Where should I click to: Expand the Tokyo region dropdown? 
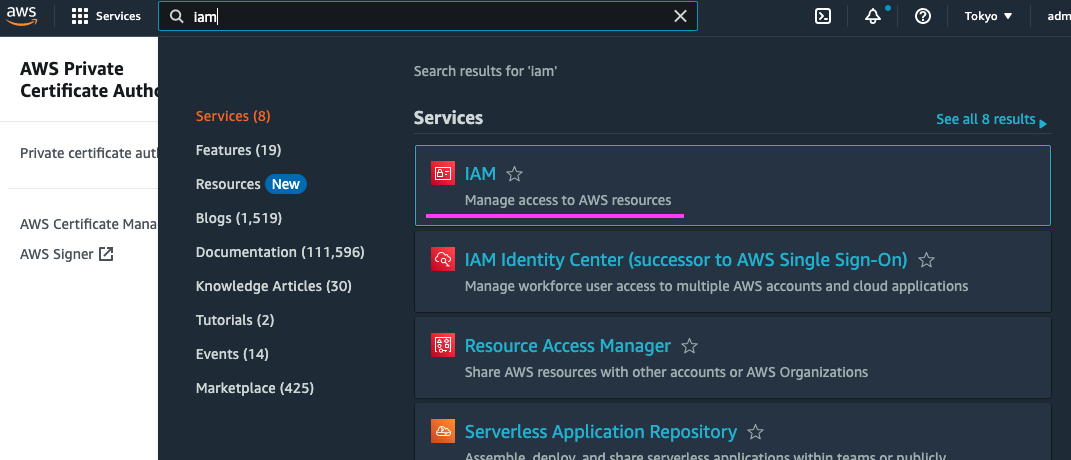tap(988, 16)
